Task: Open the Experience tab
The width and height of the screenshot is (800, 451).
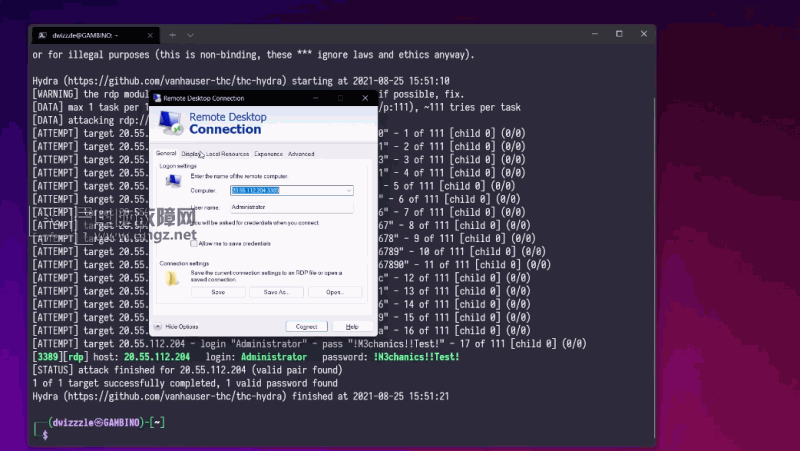Action: click(x=268, y=154)
